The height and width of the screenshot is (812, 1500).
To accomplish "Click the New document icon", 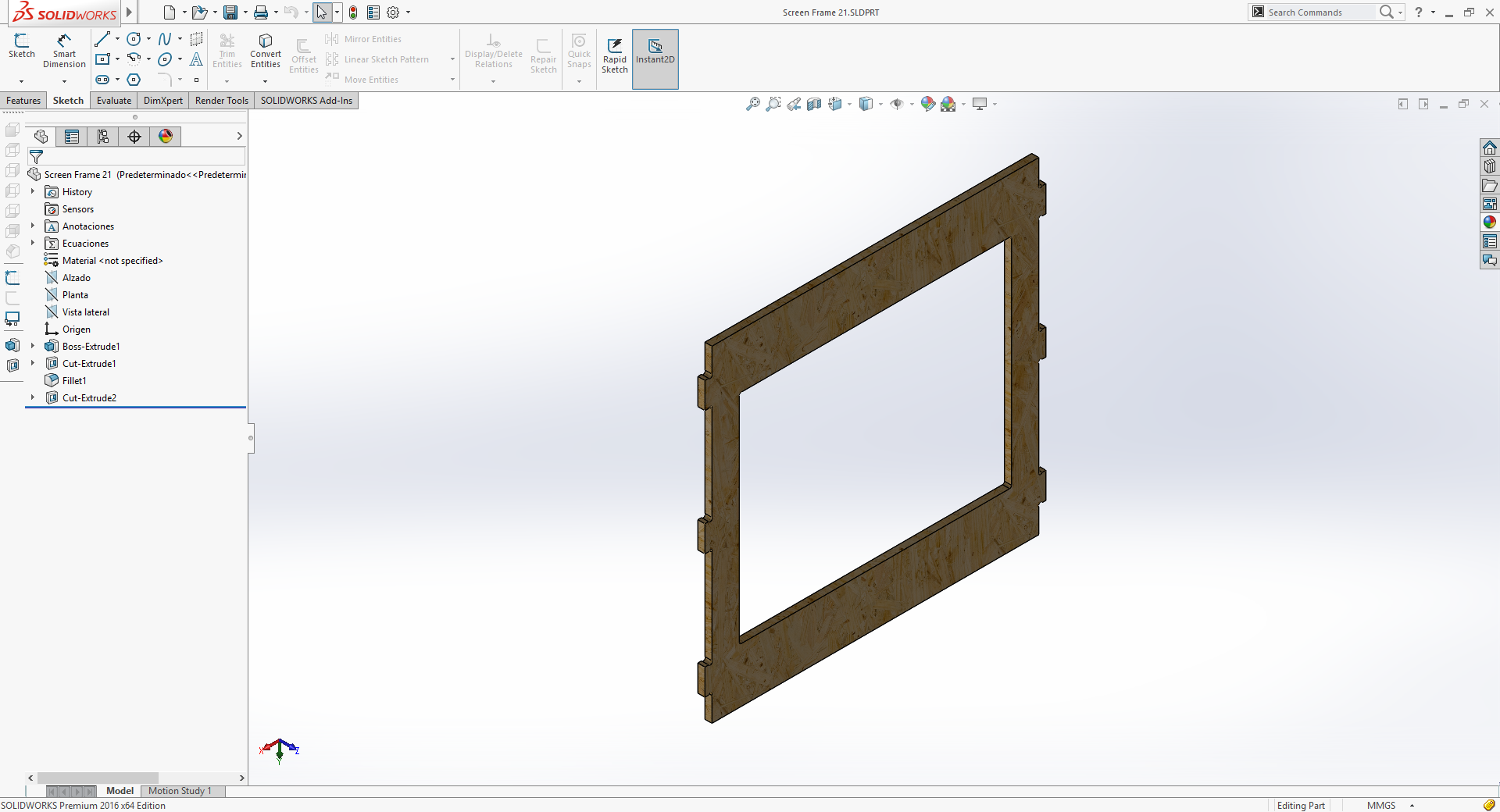I will click(169, 12).
